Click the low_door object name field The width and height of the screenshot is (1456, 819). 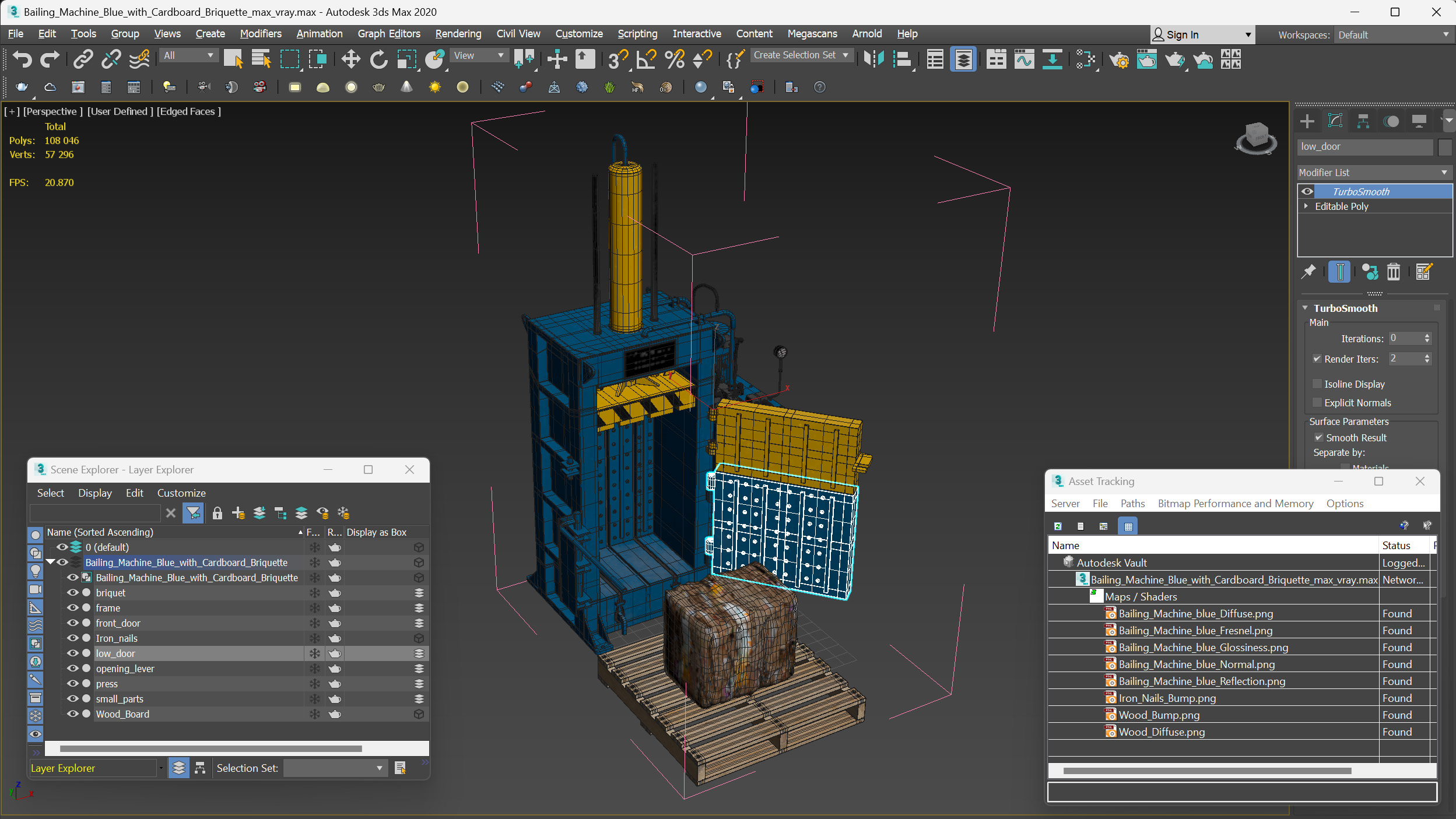click(x=1365, y=147)
